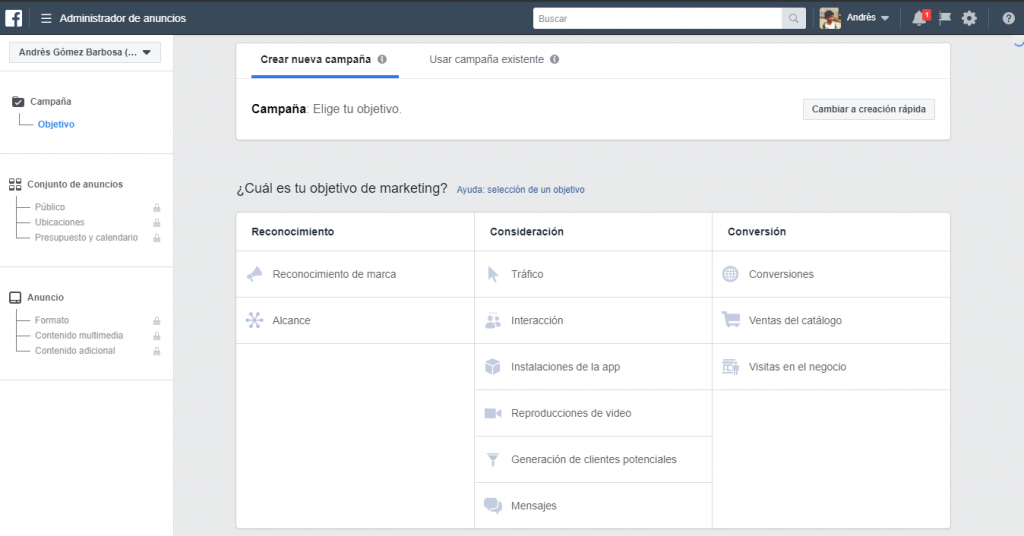The width and height of the screenshot is (1024, 536).
Task: Click the search magnifier button
Action: 793,18
